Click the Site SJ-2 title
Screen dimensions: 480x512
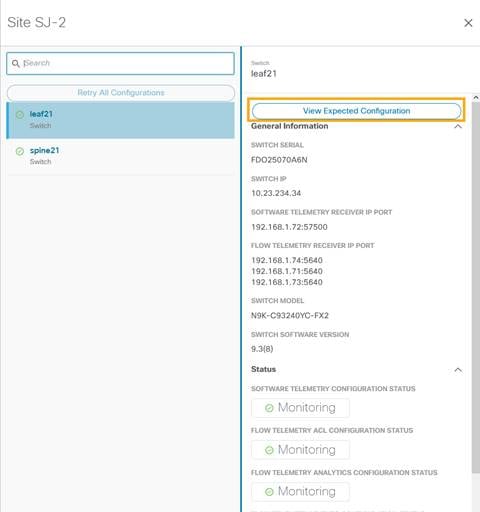(x=37, y=23)
